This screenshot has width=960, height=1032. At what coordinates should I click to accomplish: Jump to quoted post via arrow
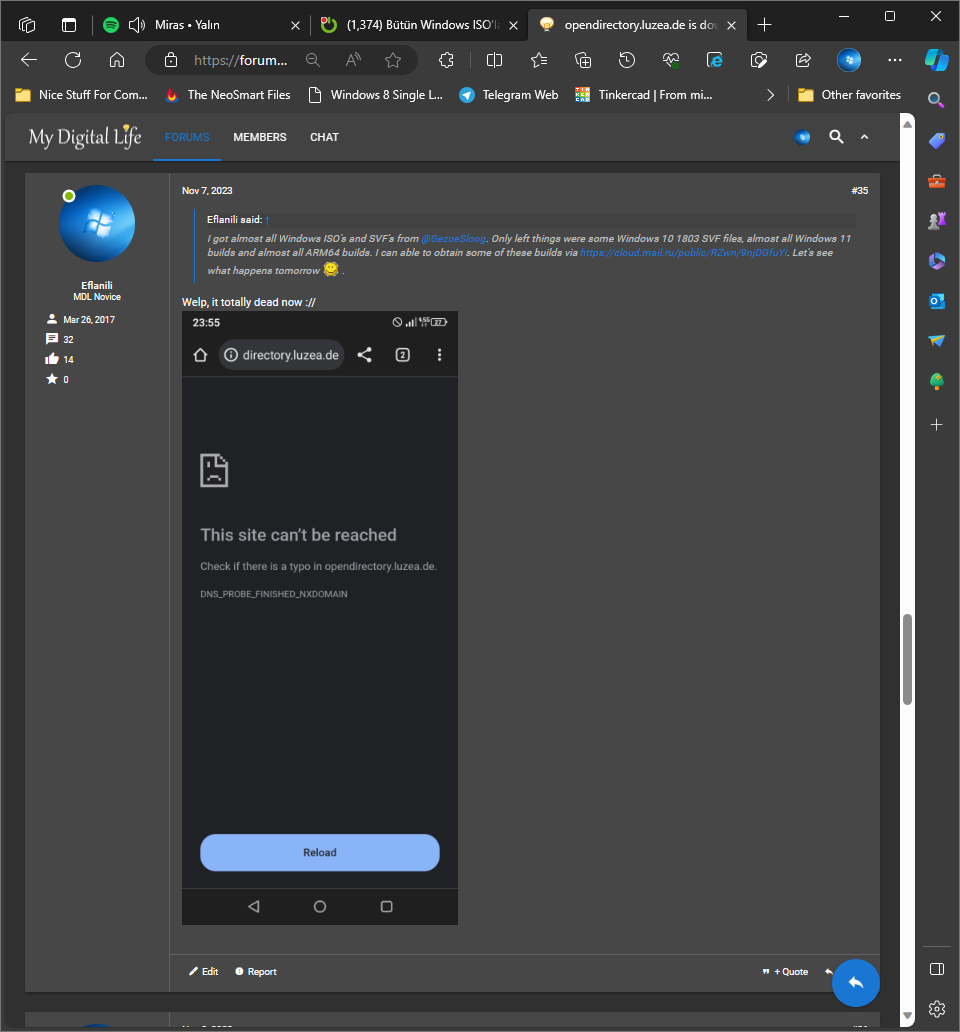(x=267, y=220)
